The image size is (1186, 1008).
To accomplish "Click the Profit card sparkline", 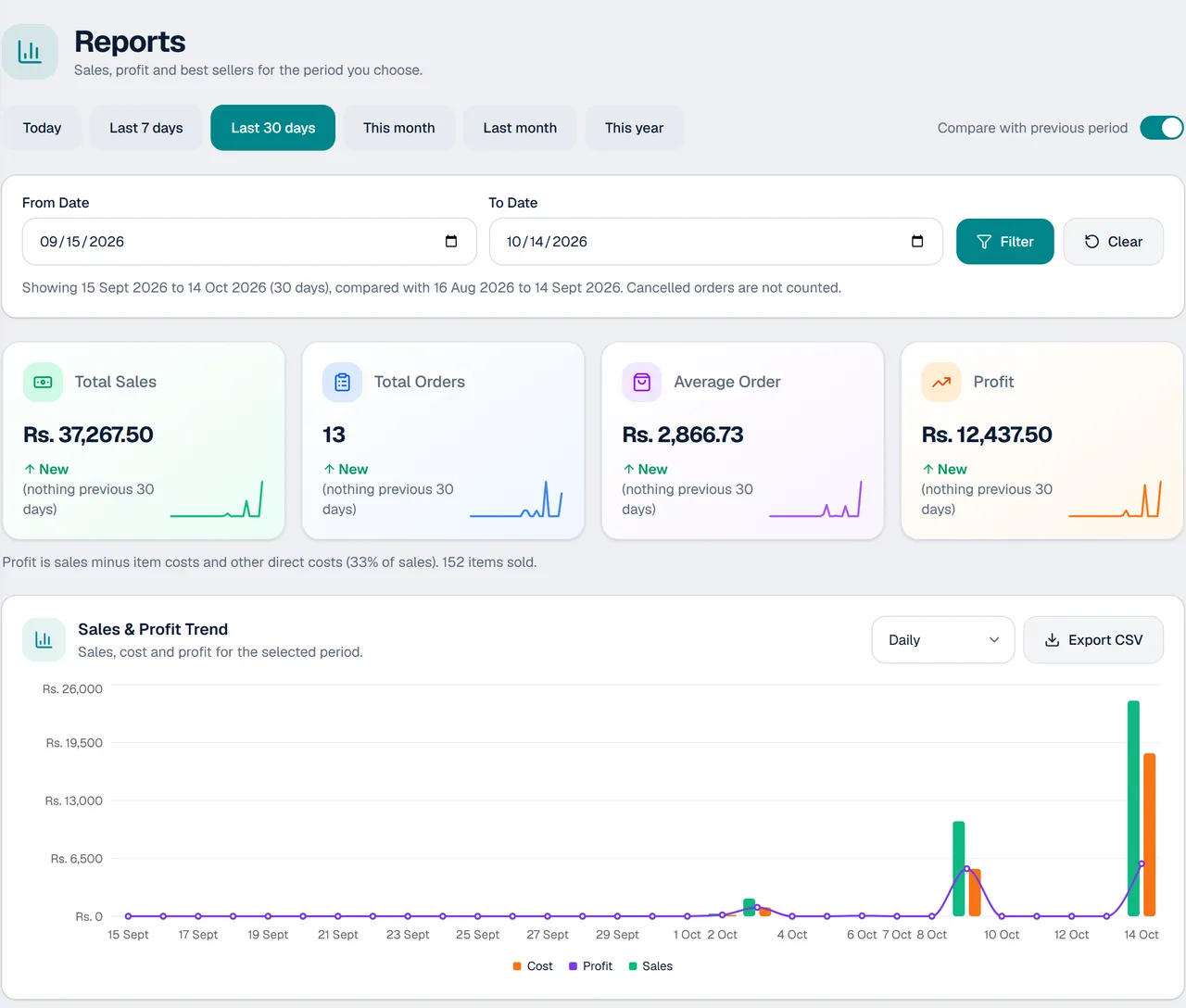I will click(1115, 499).
